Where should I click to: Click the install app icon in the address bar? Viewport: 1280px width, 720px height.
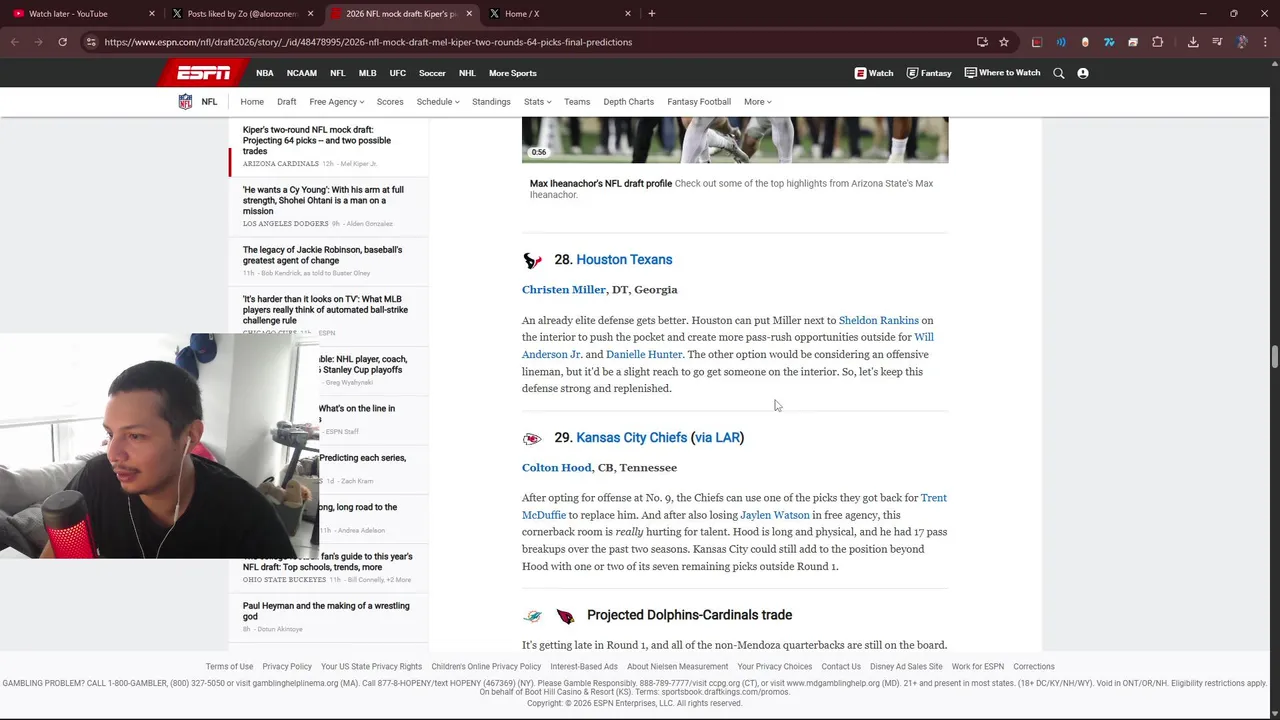(x=982, y=42)
